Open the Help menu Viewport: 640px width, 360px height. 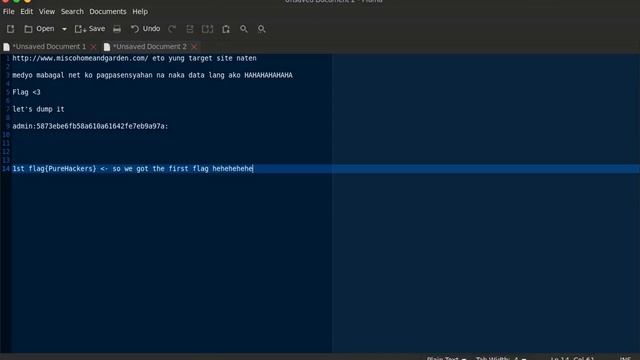(140, 11)
